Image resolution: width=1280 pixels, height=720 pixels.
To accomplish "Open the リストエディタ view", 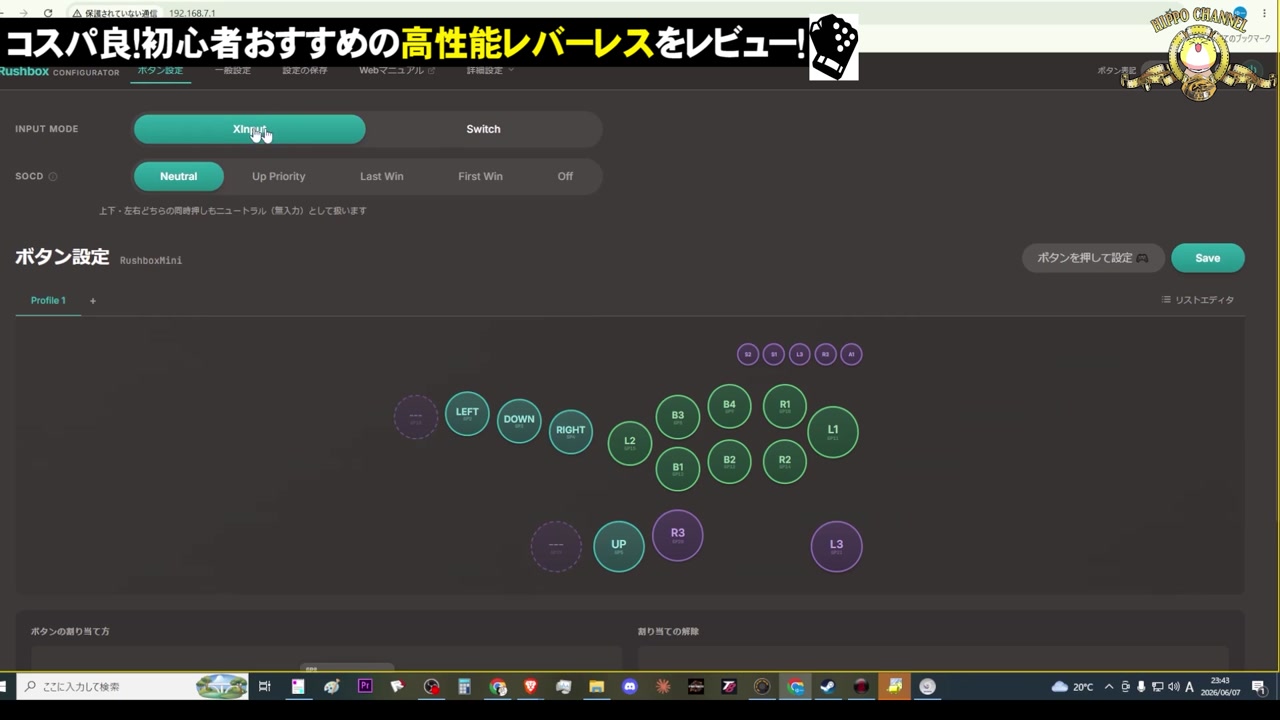I will click(x=1198, y=300).
